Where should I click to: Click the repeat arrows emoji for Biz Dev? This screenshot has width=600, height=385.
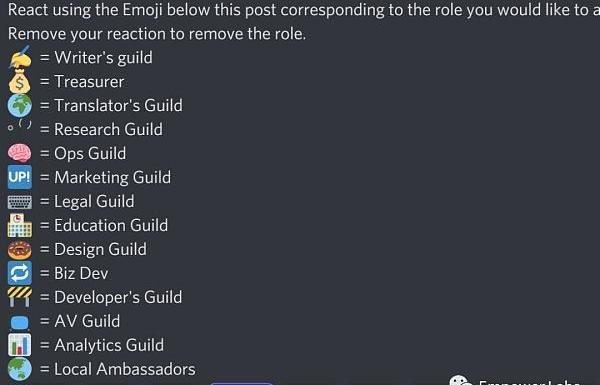coord(20,273)
